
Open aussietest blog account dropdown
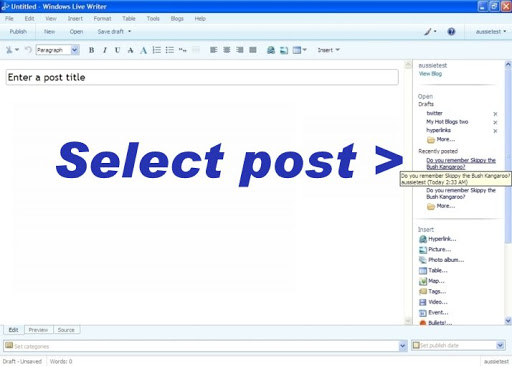point(491,32)
